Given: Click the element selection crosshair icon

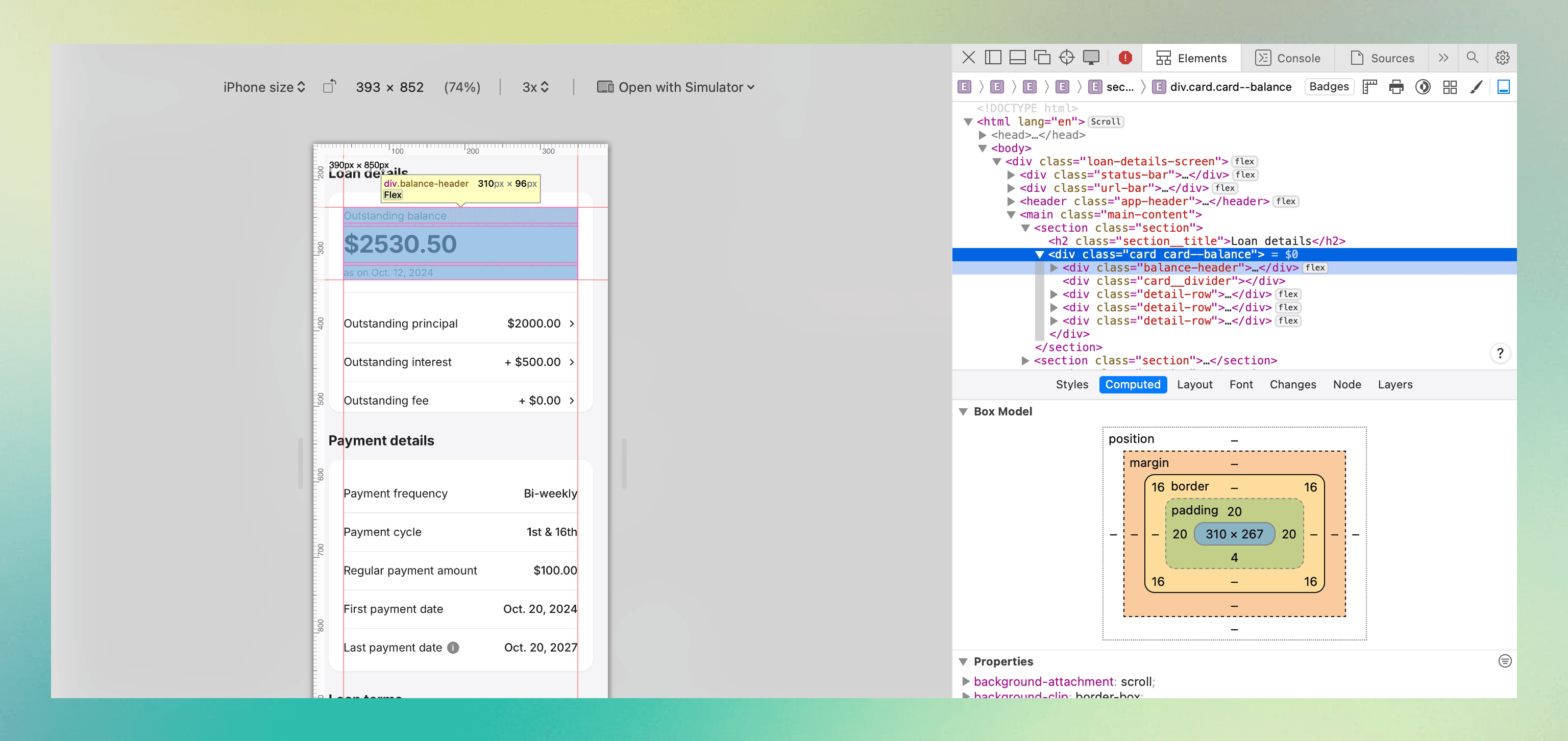Looking at the screenshot, I should (x=1066, y=58).
